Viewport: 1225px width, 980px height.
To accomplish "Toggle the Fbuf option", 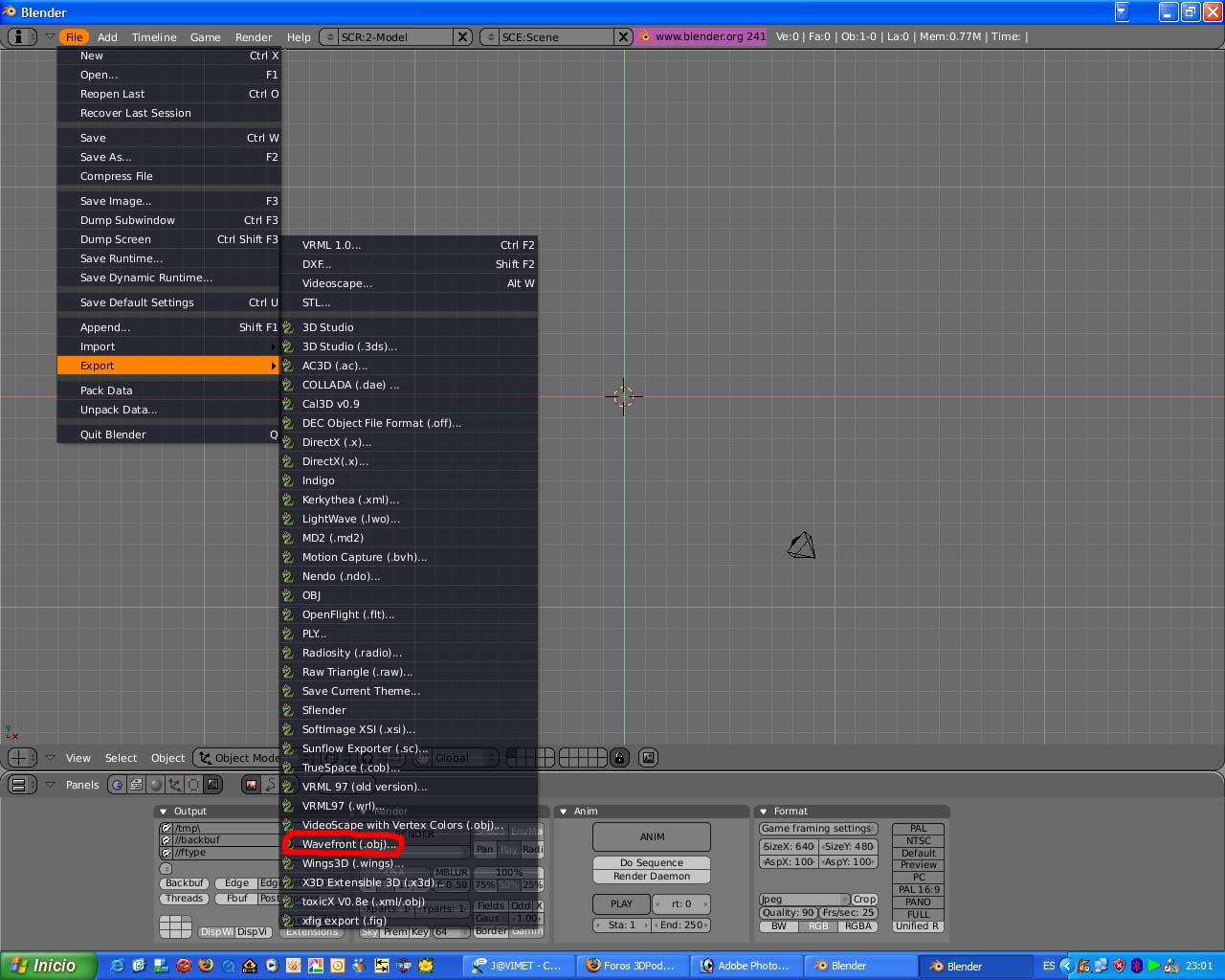I will 236,899.
